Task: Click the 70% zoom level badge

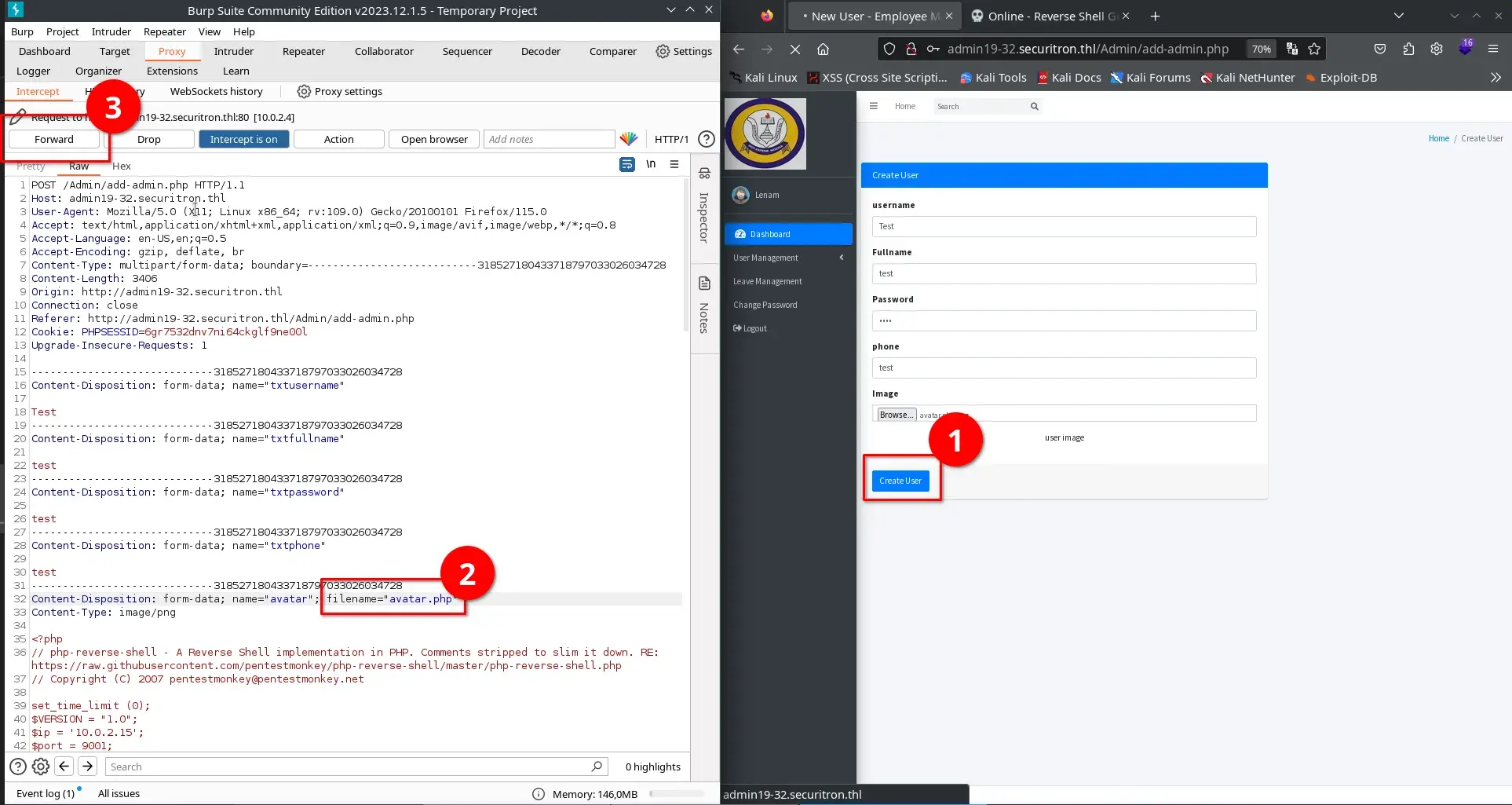Action: pyautogui.click(x=1262, y=49)
